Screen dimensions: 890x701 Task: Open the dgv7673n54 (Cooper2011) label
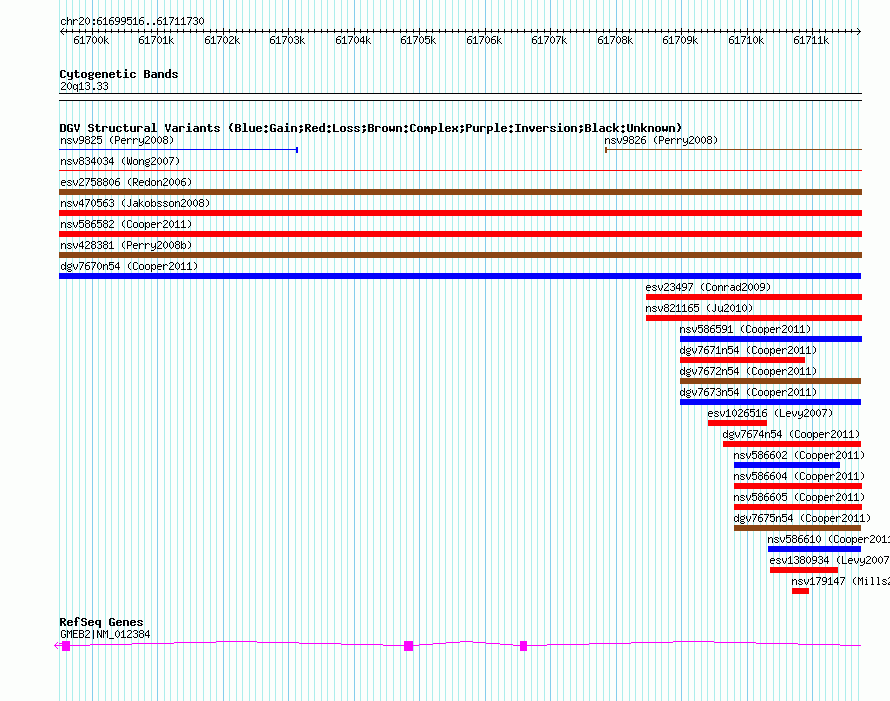pyautogui.click(x=748, y=392)
